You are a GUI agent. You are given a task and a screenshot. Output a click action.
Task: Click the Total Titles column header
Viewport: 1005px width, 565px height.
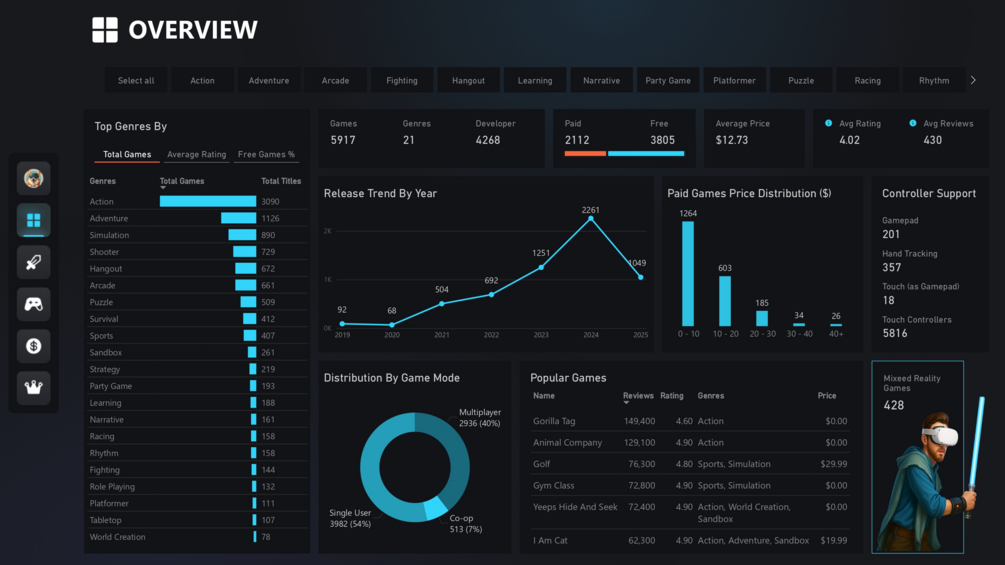click(x=281, y=181)
